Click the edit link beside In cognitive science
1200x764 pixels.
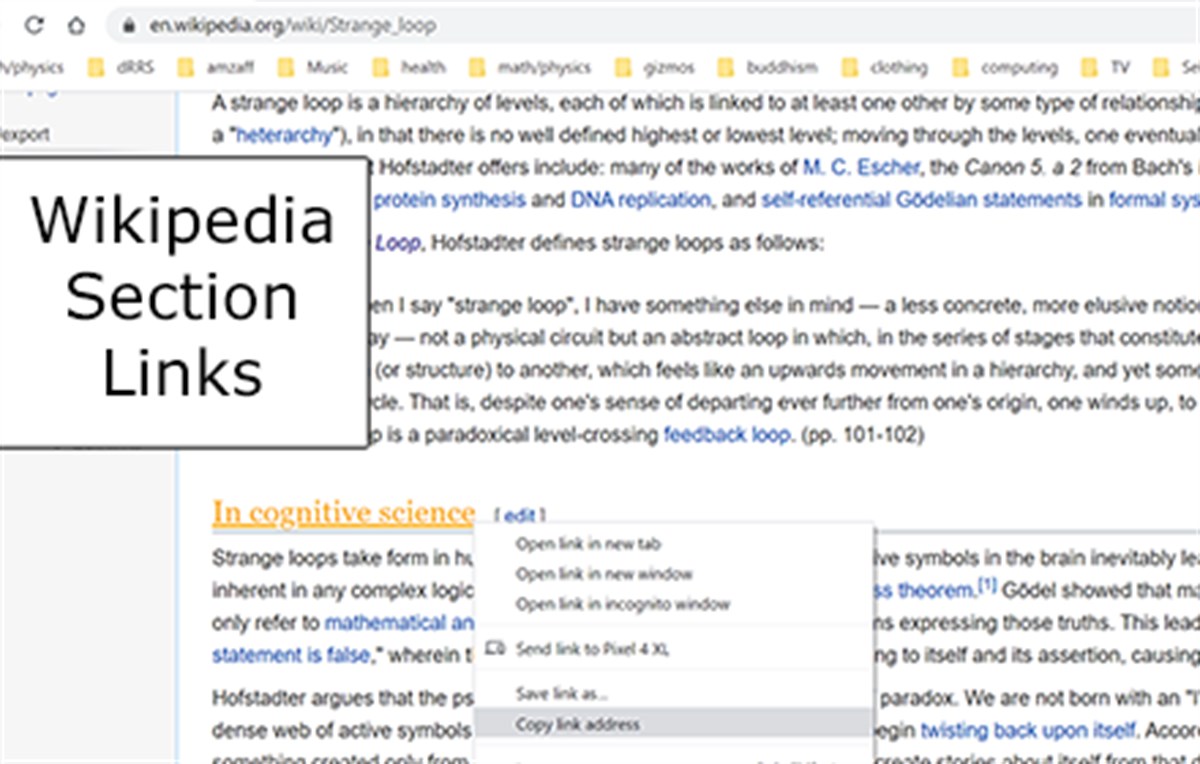[520, 516]
